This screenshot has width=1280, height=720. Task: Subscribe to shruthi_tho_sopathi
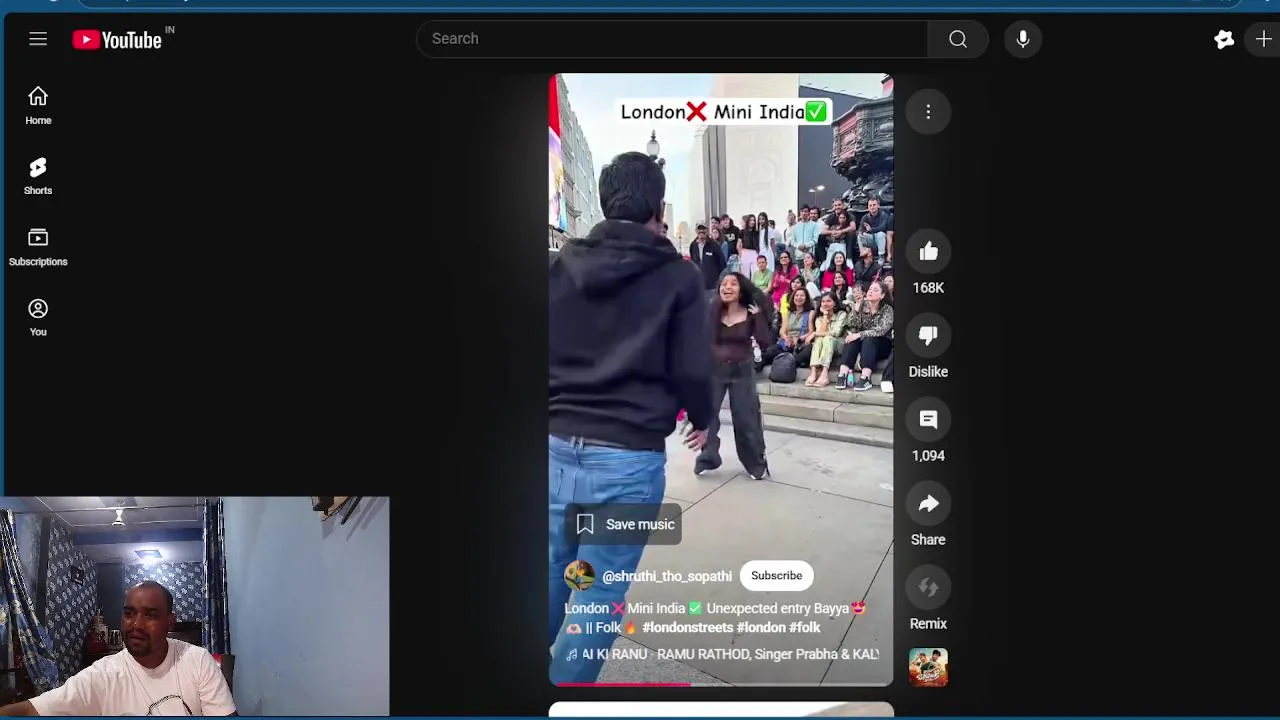776,576
